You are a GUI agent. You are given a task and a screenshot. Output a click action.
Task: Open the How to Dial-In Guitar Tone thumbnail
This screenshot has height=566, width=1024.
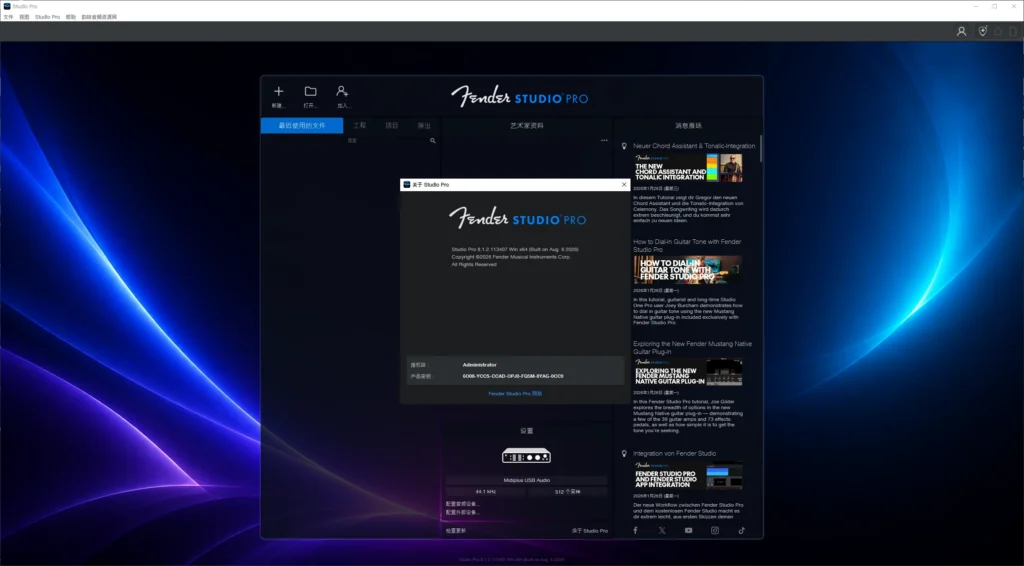pyautogui.click(x=688, y=270)
